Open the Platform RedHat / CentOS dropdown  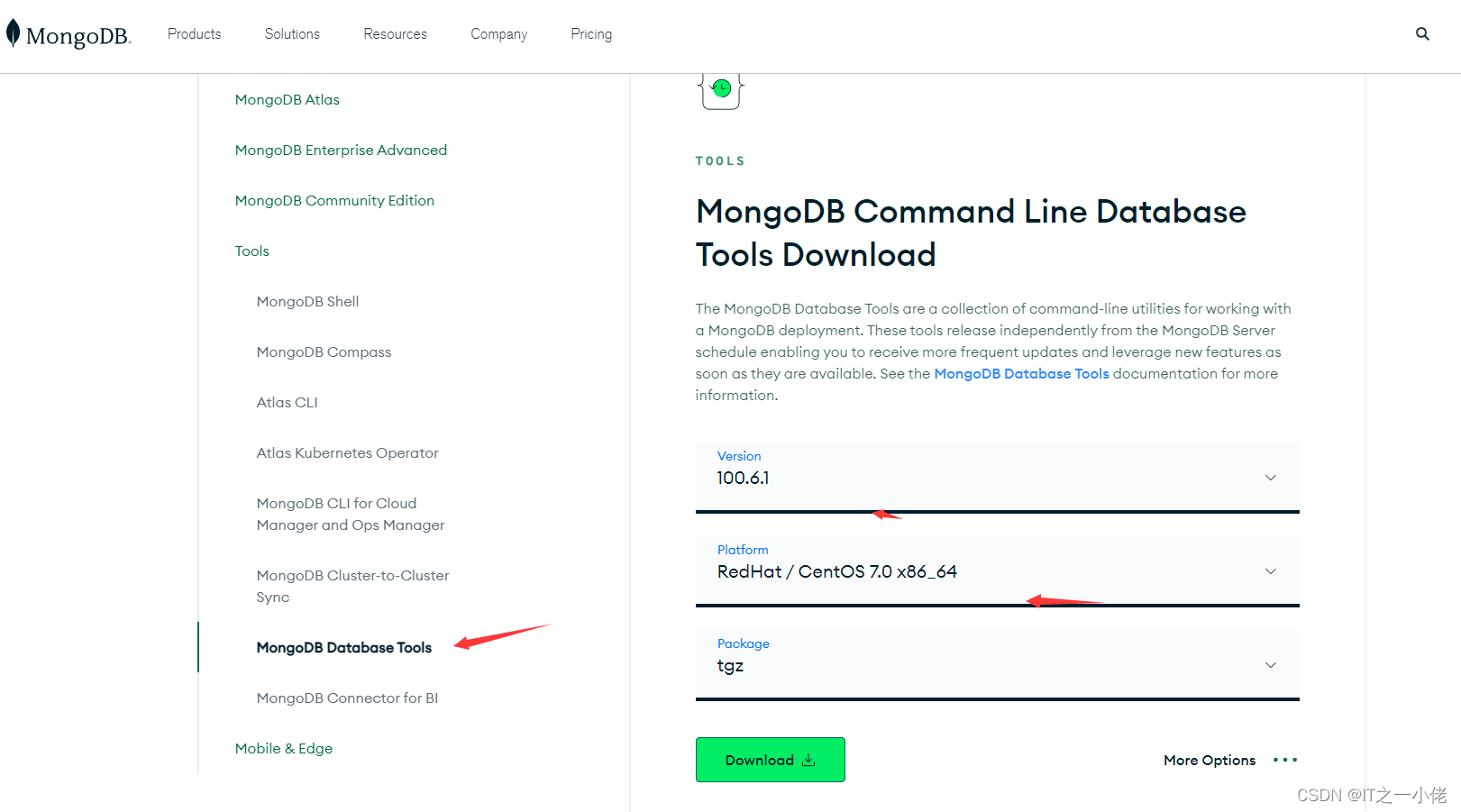[x=997, y=571]
